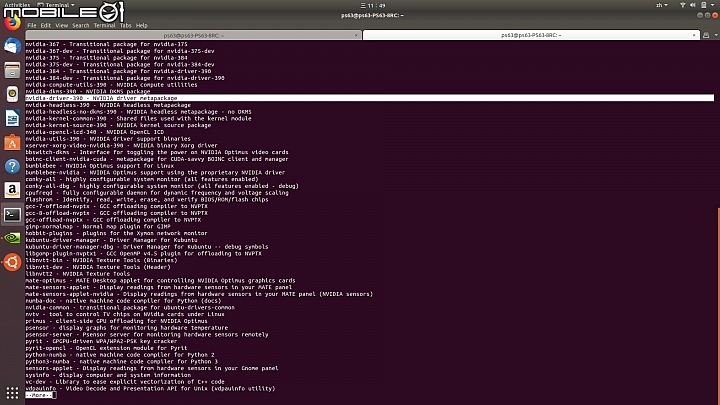The width and height of the screenshot is (720, 405).
Task: Click the mate-optimus applet line
Action: pos(160,281)
